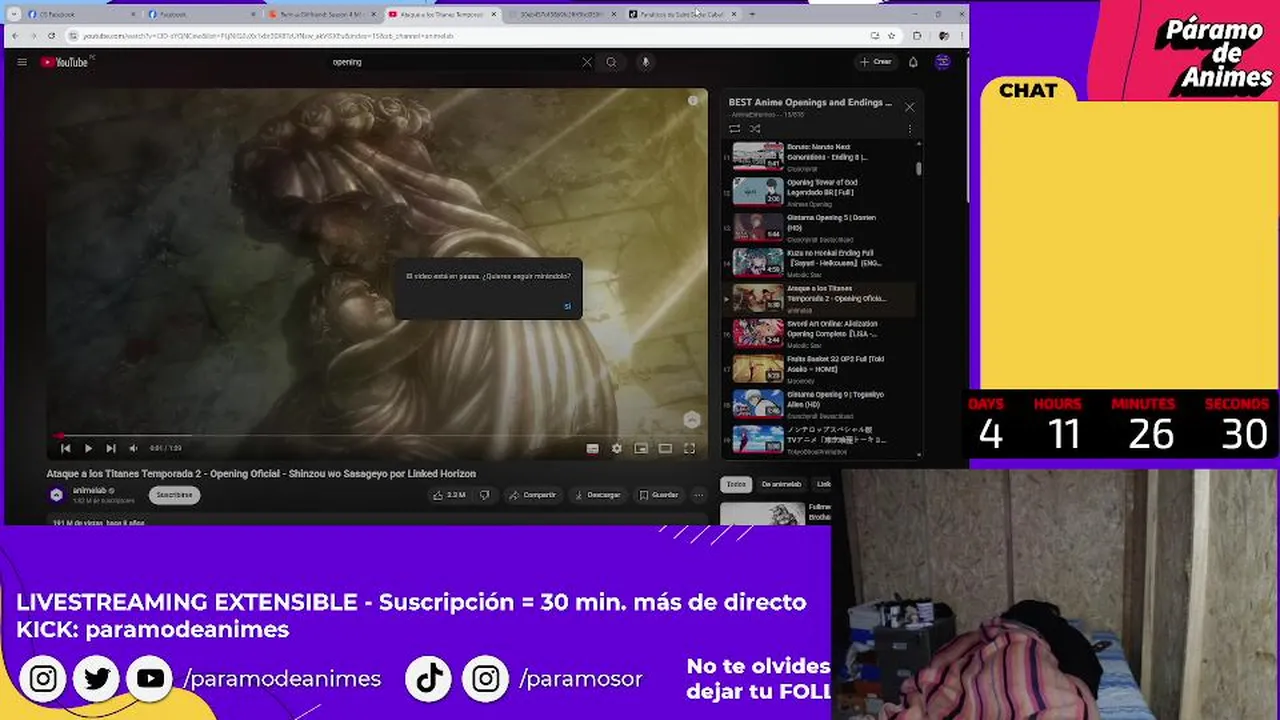Clear the search box with the X

587,62
